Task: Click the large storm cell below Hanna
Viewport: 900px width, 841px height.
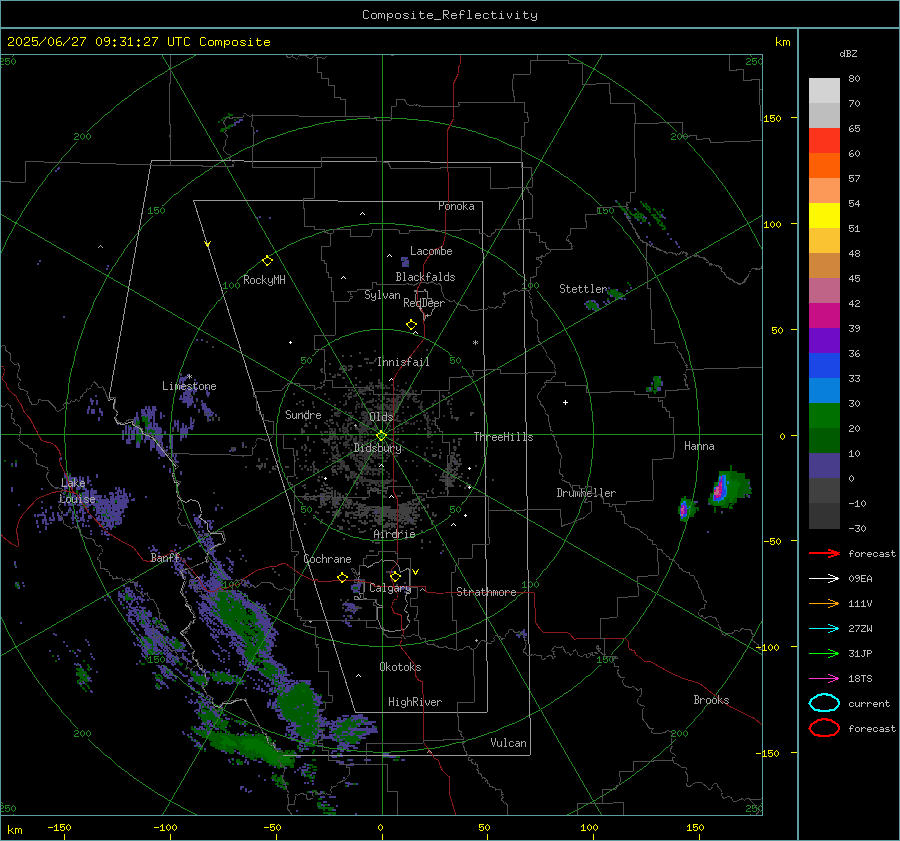Action: click(x=728, y=488)
